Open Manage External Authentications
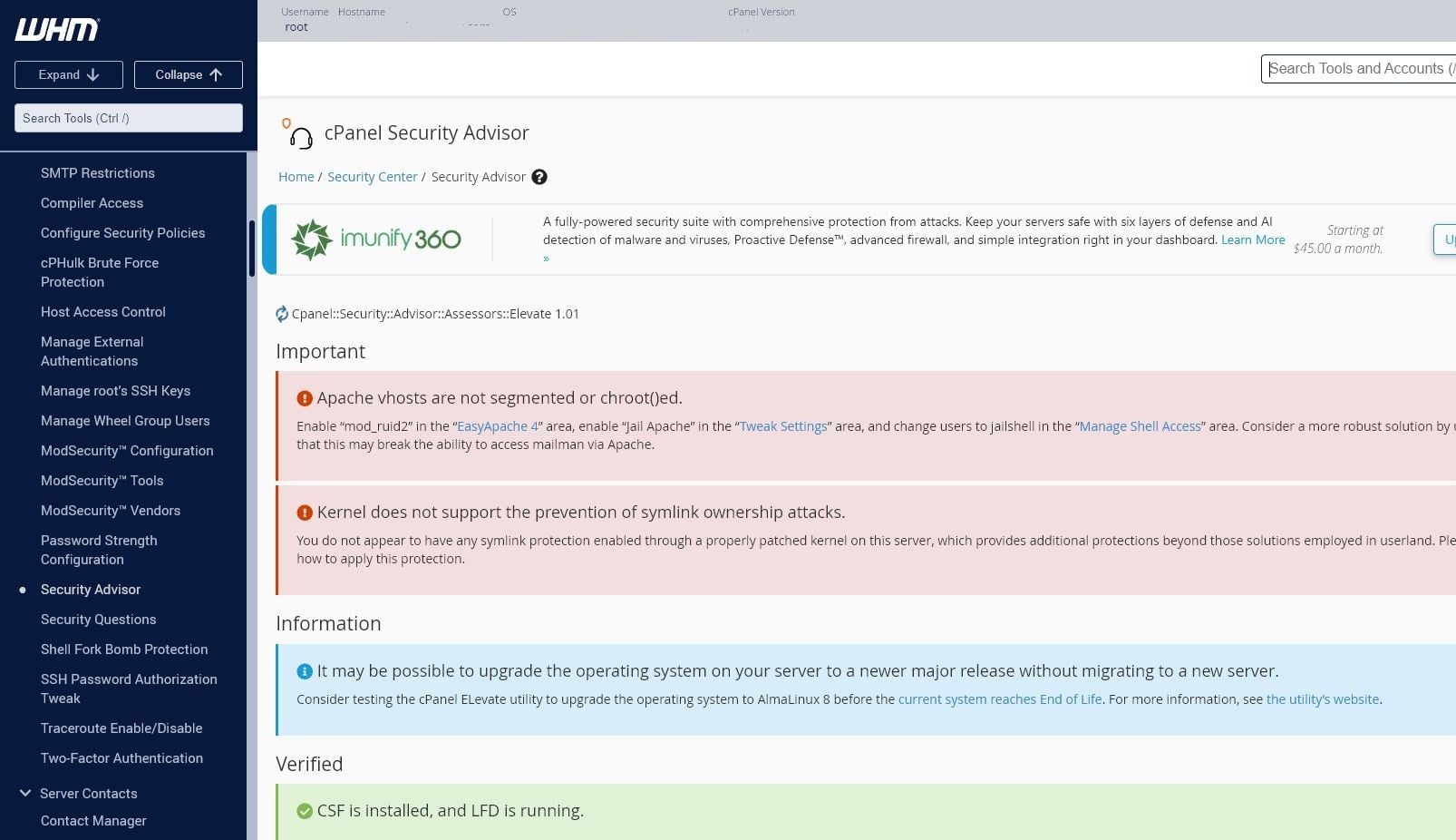 click(92, 351)
